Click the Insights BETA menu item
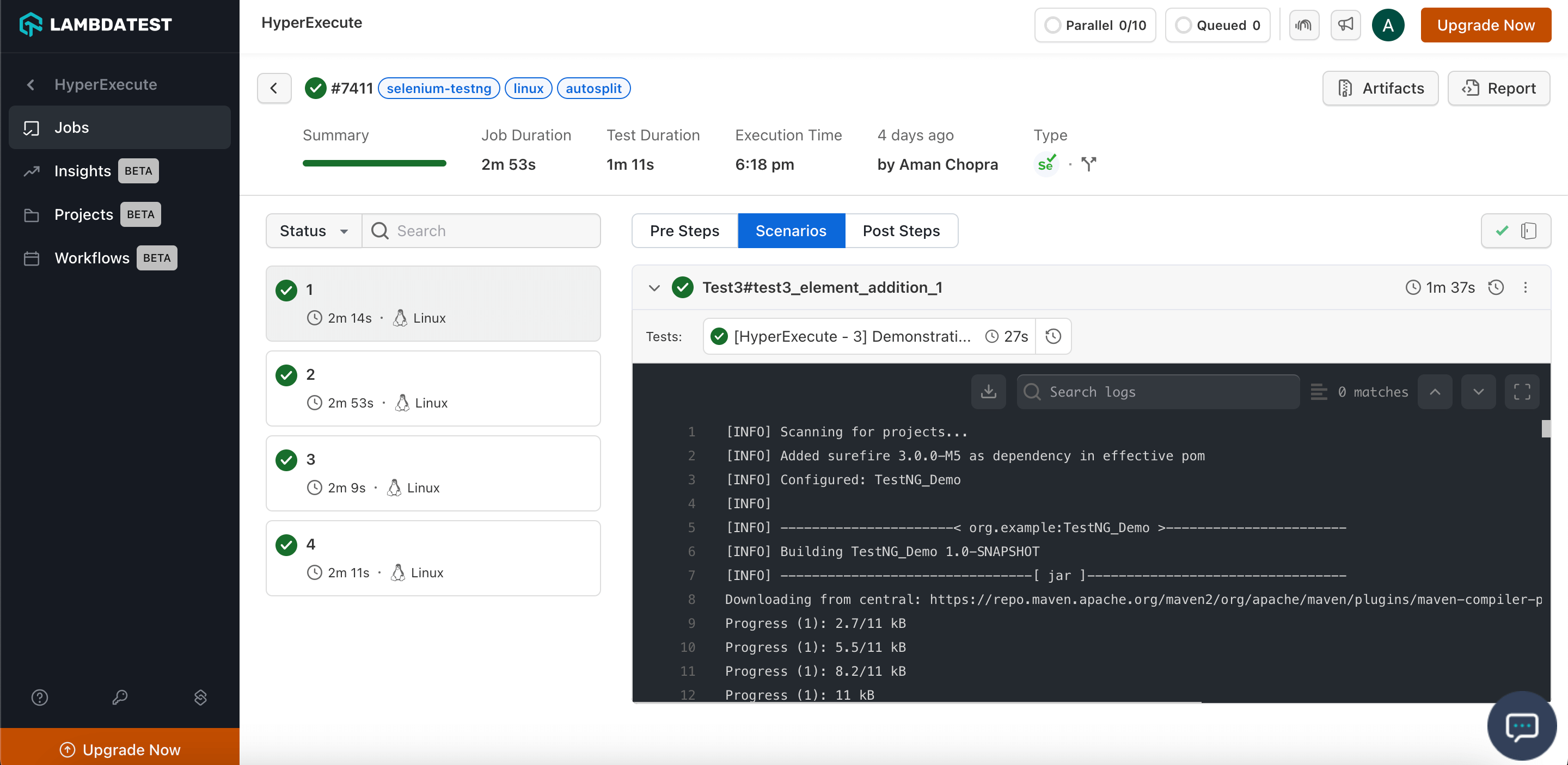The height and width of the screenshot is (765, 1568). 105,171
